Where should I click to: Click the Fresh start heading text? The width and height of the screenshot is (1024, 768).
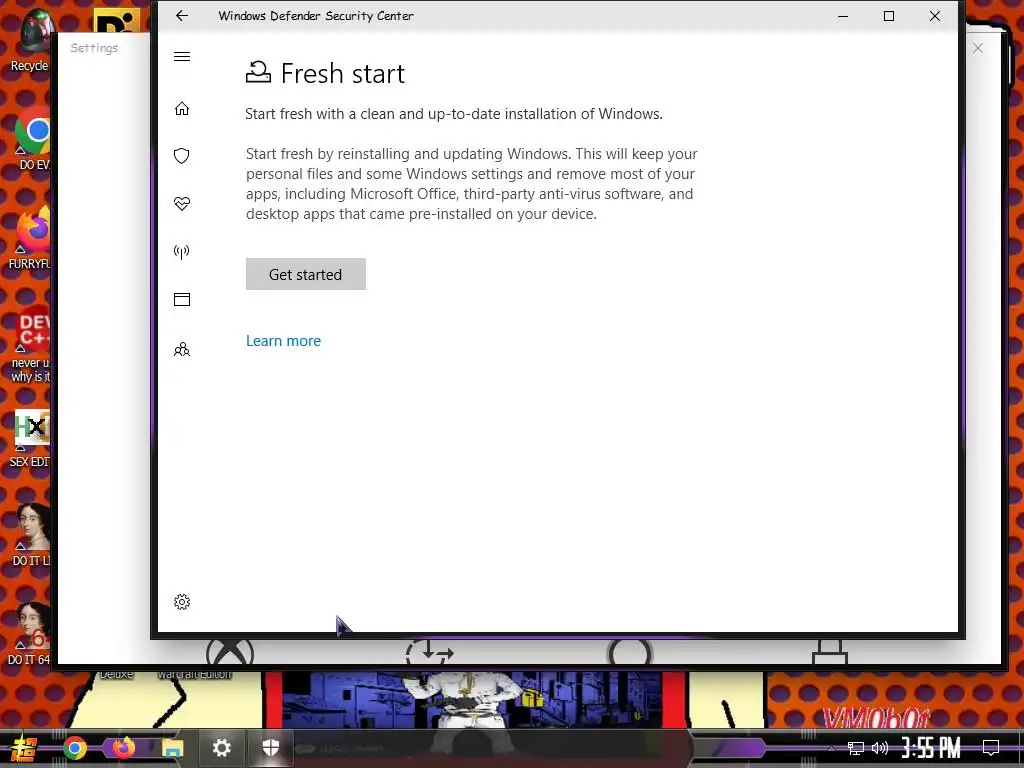[x=343, y=73]
